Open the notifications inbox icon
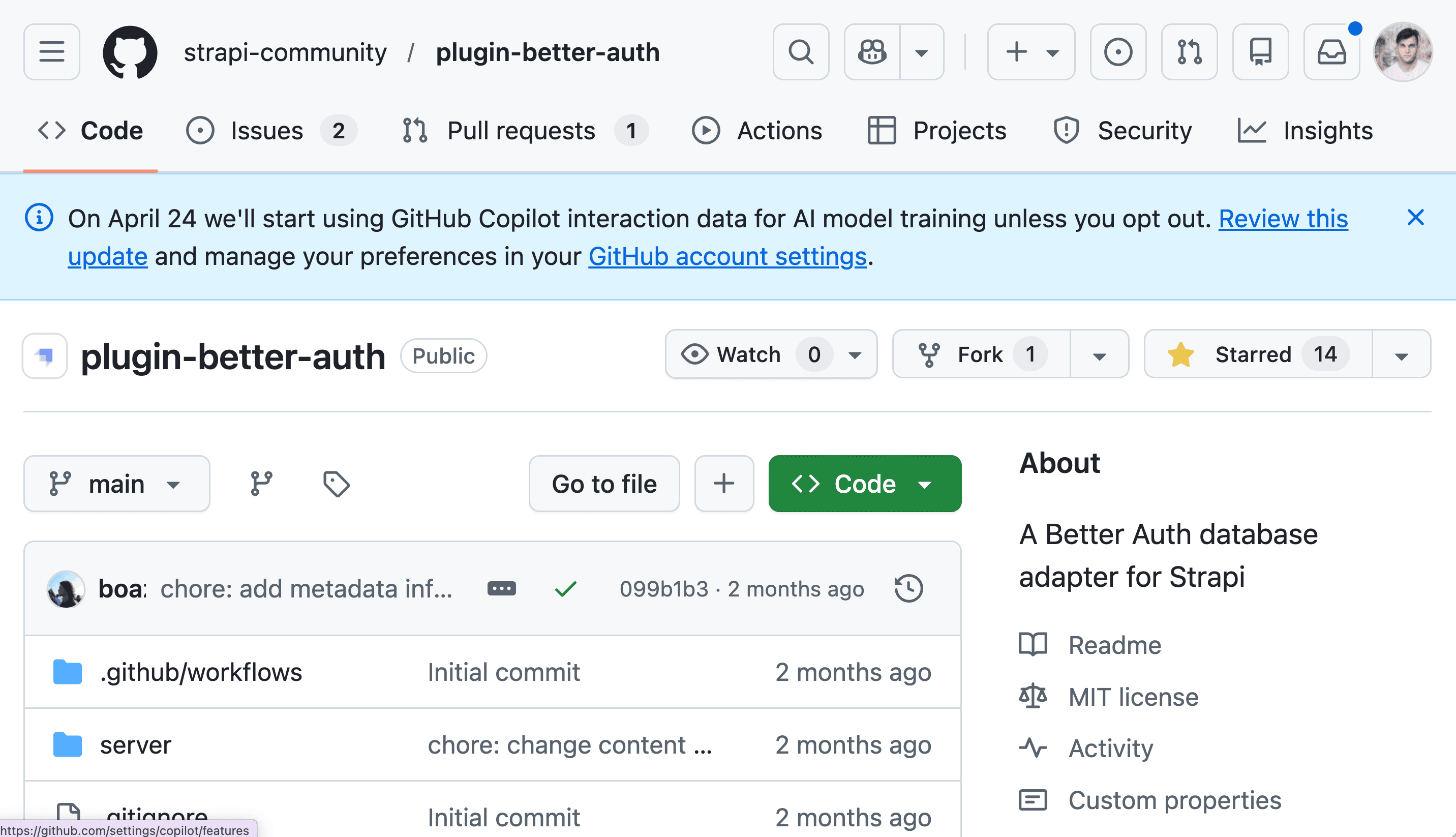The width and height of the screenshot is (1456, 837). click(1331, 52)
